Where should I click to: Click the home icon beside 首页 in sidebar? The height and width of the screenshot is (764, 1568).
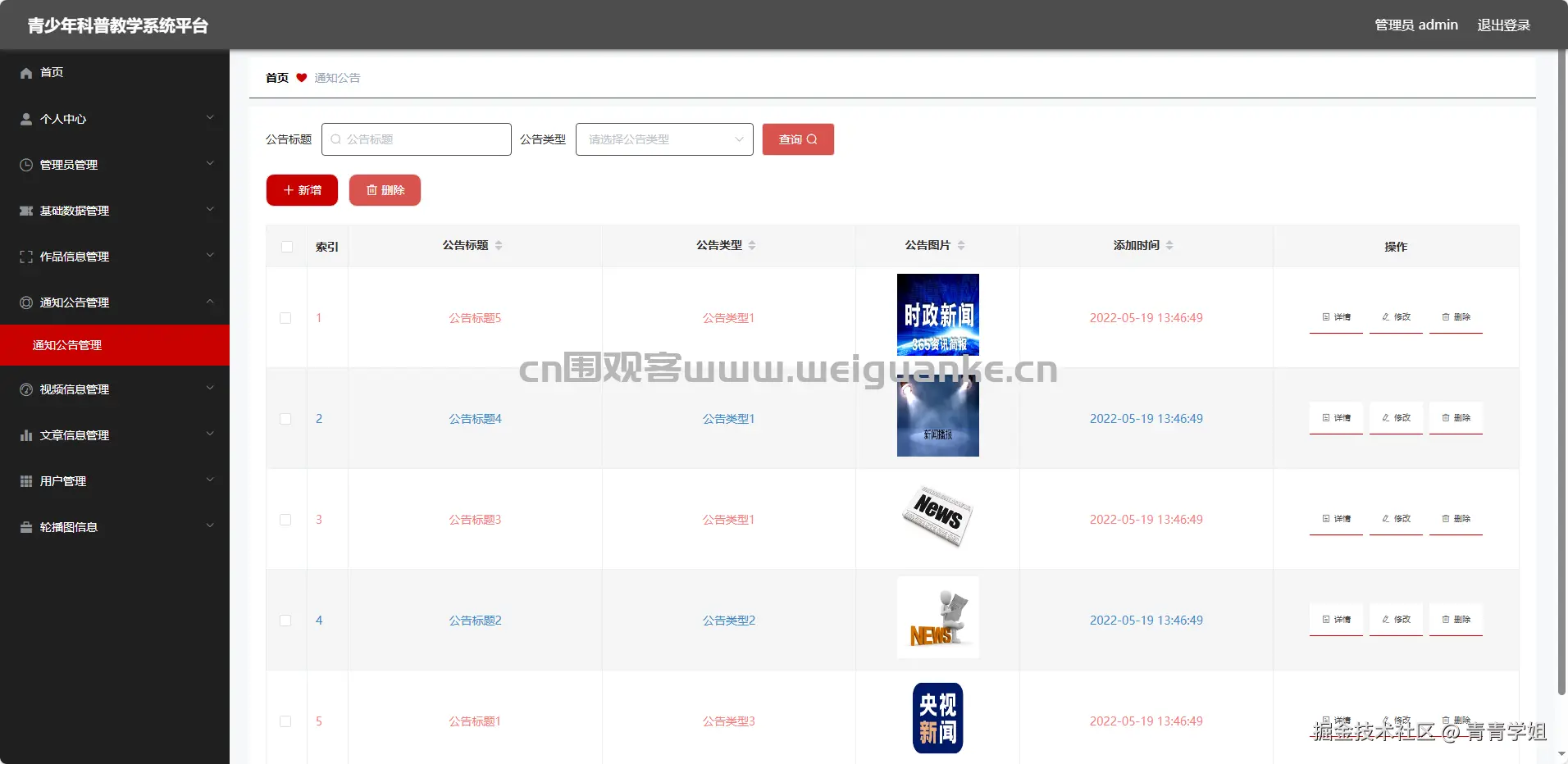(x=26, y=73)
